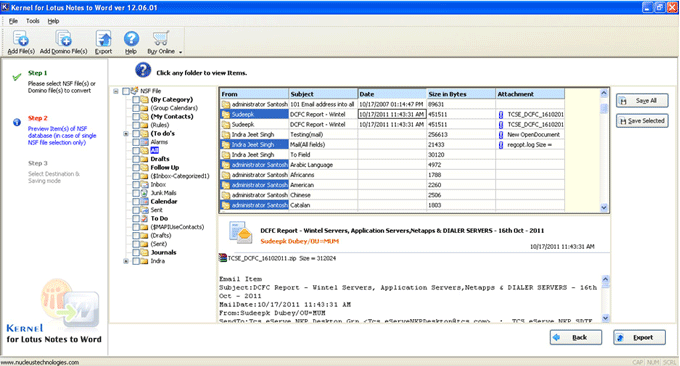Sort by the Attachment column header

tap(530, 94)
